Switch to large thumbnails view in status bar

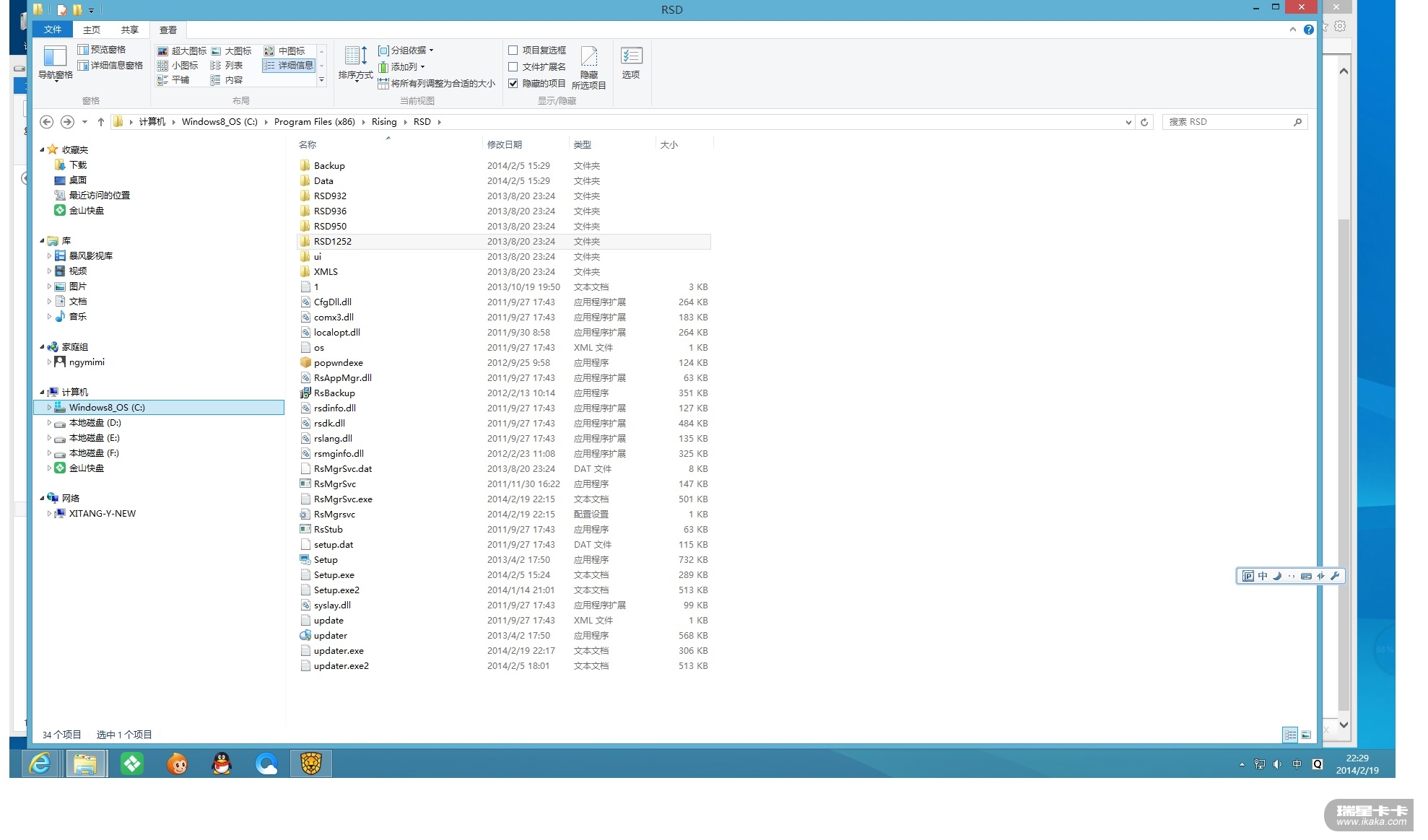point(1306,735)
